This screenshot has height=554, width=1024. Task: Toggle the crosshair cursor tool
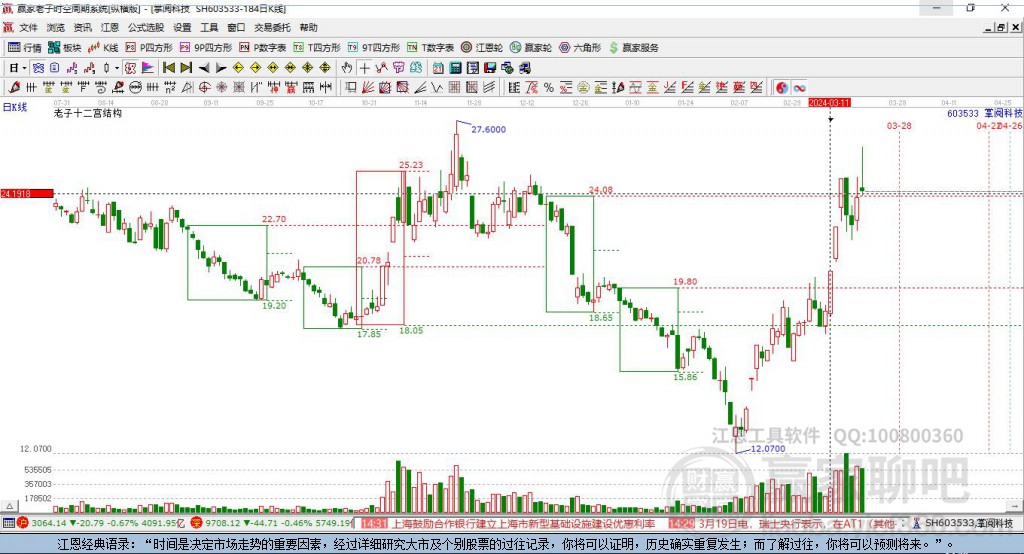(x=364, y=67)
